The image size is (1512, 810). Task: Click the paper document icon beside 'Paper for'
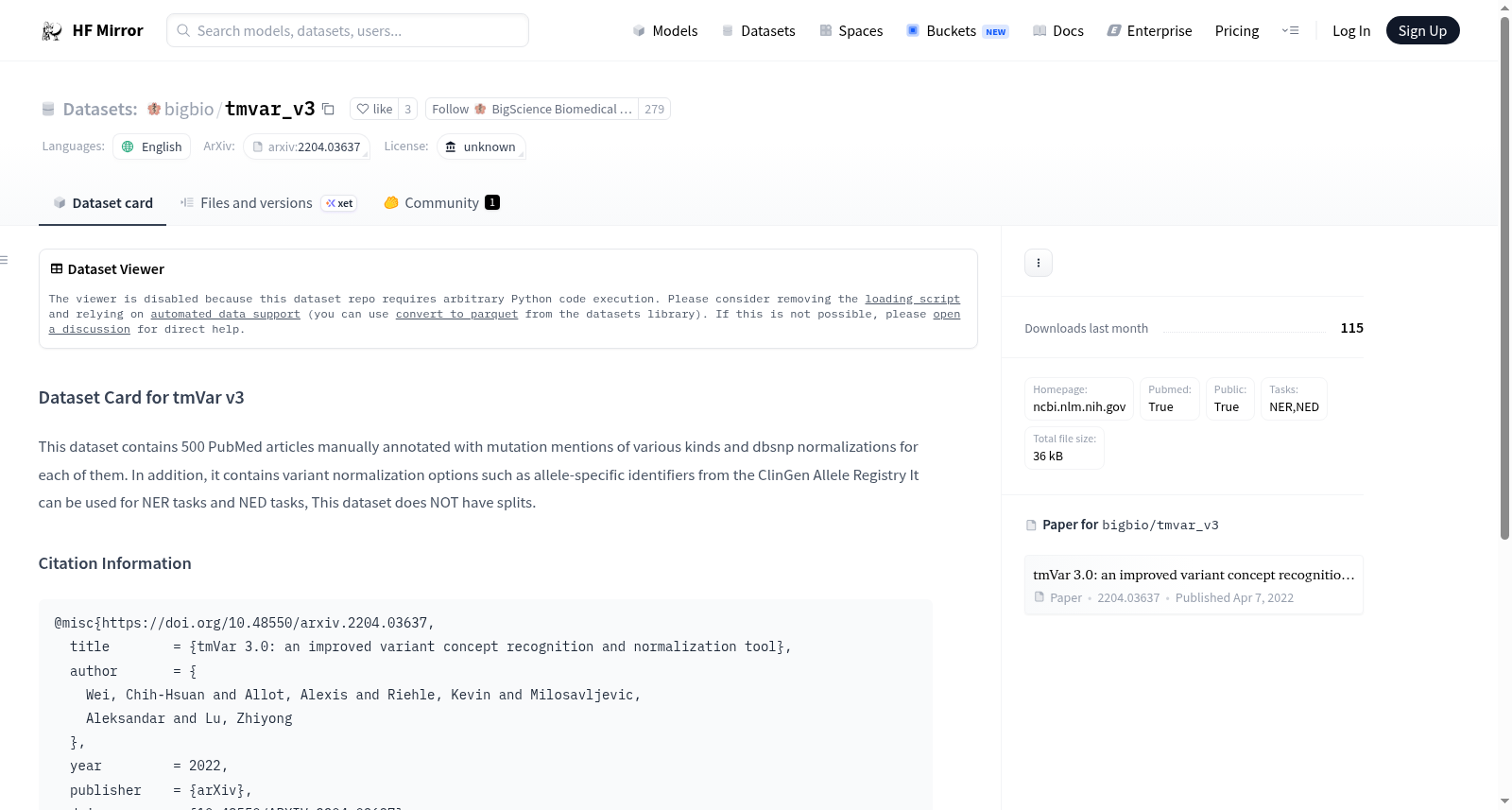tap(1031, 526)
